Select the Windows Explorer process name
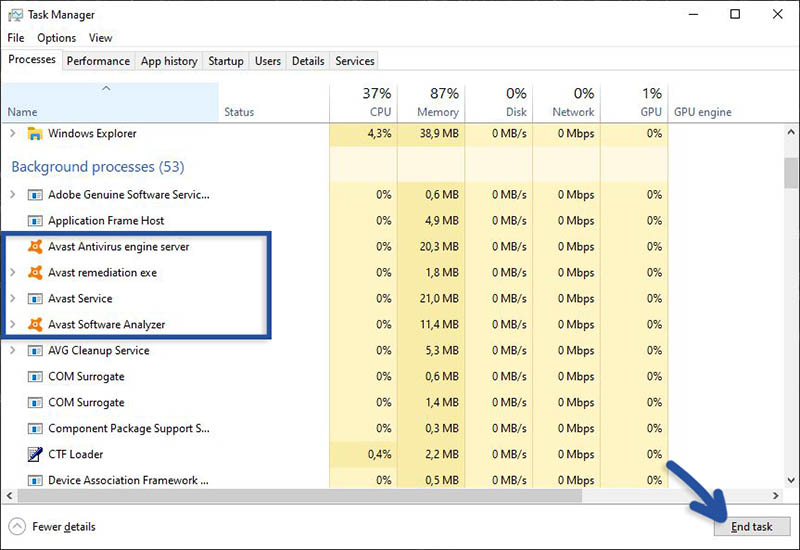Viewport: 800px width, 550px height. point(92,134)
